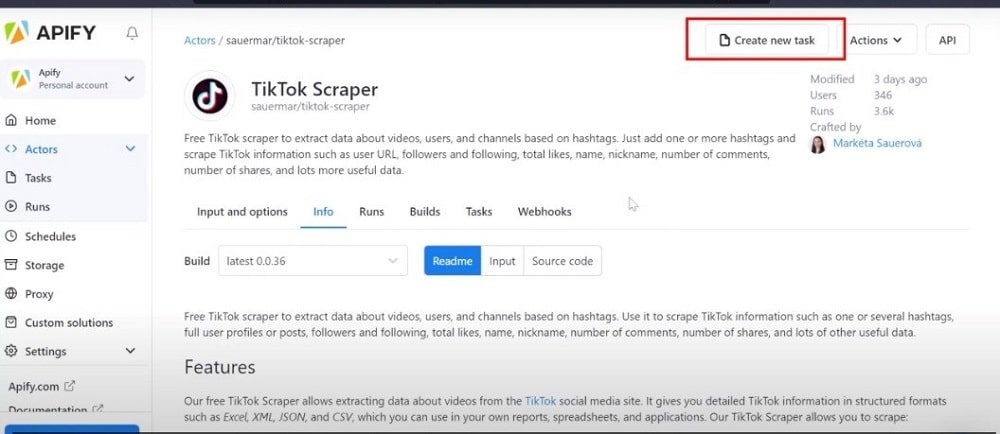The height and width of the screenshot is (434, 1000).
Task: Click the TikTok Scraper logo avatar
Action: pos(210,96)
